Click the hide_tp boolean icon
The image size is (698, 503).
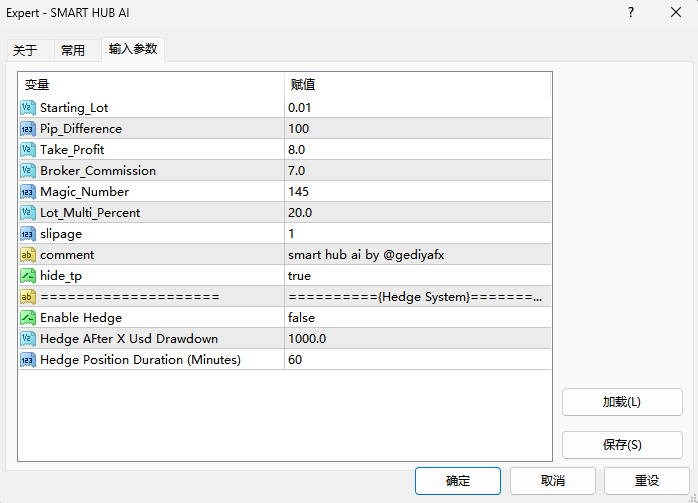tap(28, 276)
